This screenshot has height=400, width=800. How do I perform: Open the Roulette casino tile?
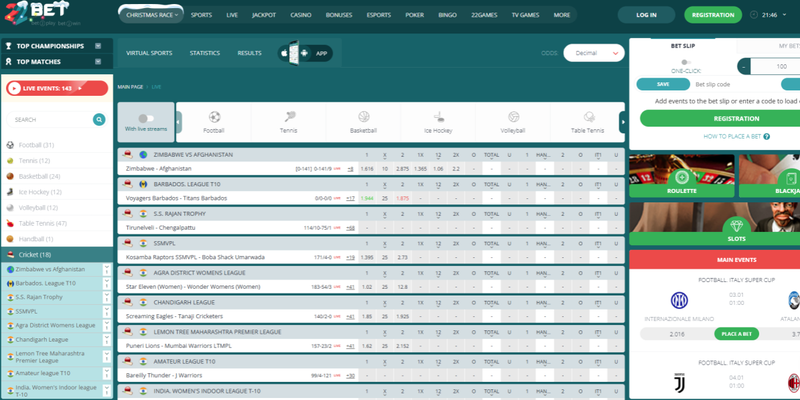pos(682,176)
